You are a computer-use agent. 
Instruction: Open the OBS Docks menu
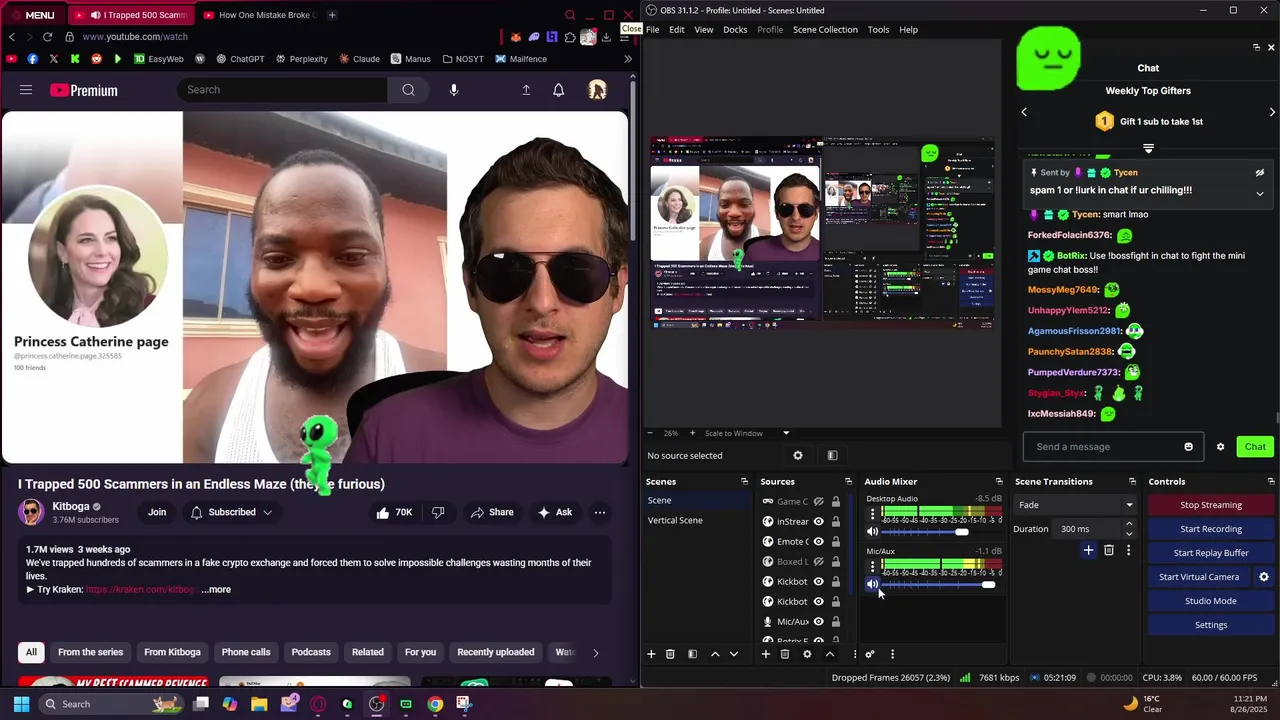(735, 30)
